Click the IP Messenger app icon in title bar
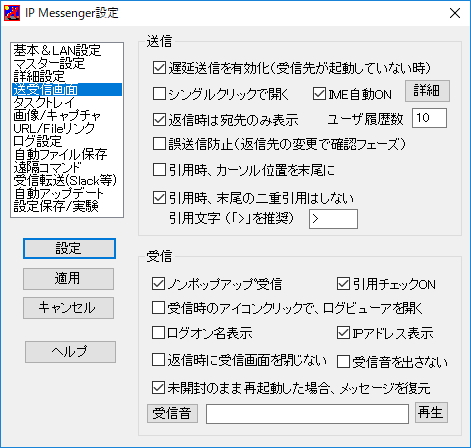 12,13
